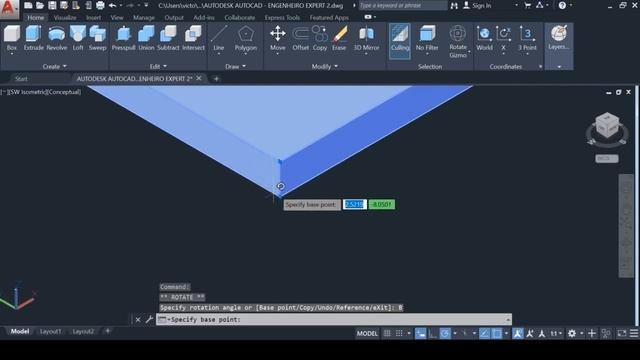Image resolution: width=640 pixels, height=360 pixels.
Task: Toggle ortho mode in status bar
Action: [x=433, y=333]
